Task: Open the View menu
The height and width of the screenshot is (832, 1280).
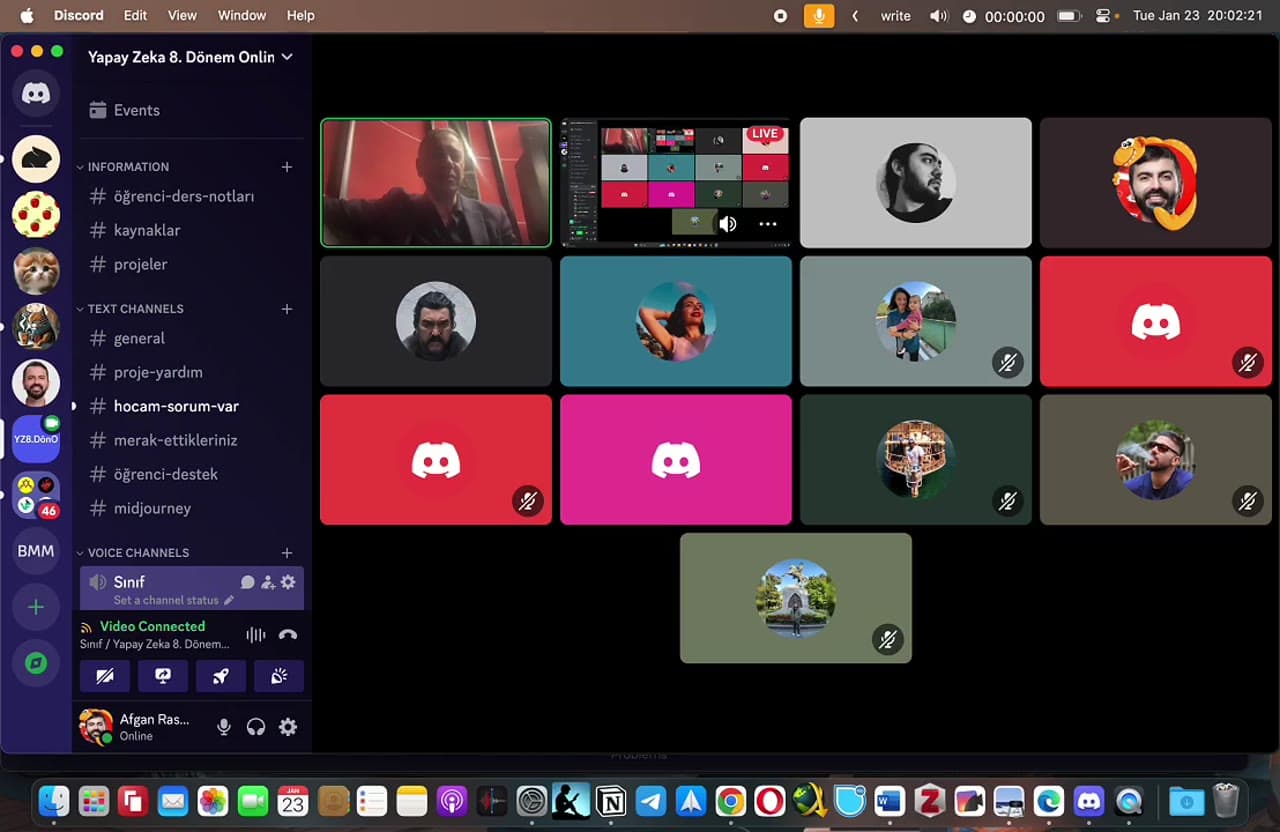Action: 182,16
